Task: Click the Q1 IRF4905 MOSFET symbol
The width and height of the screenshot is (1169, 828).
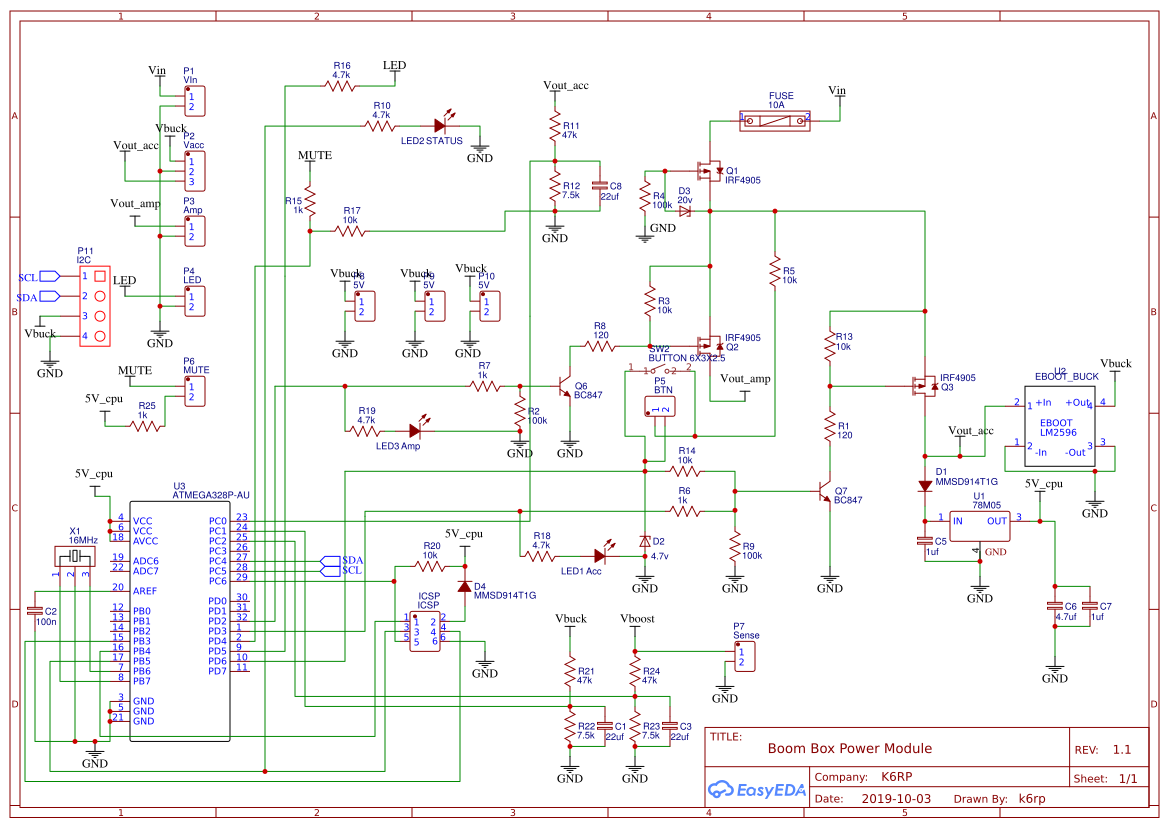Action: click(710, 171)
